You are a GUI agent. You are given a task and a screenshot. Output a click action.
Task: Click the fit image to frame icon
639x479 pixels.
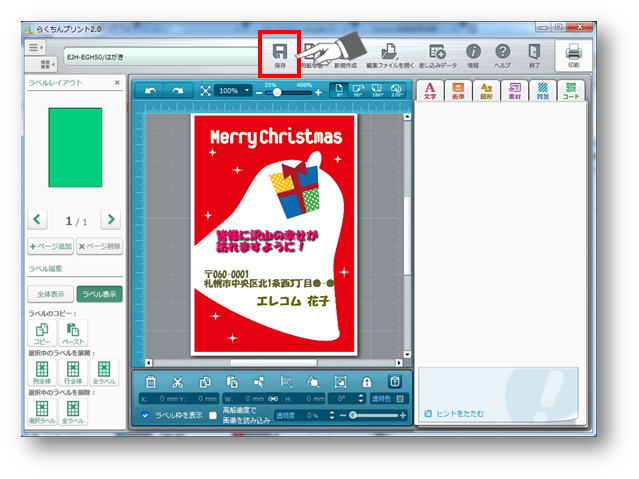[340, 382]
